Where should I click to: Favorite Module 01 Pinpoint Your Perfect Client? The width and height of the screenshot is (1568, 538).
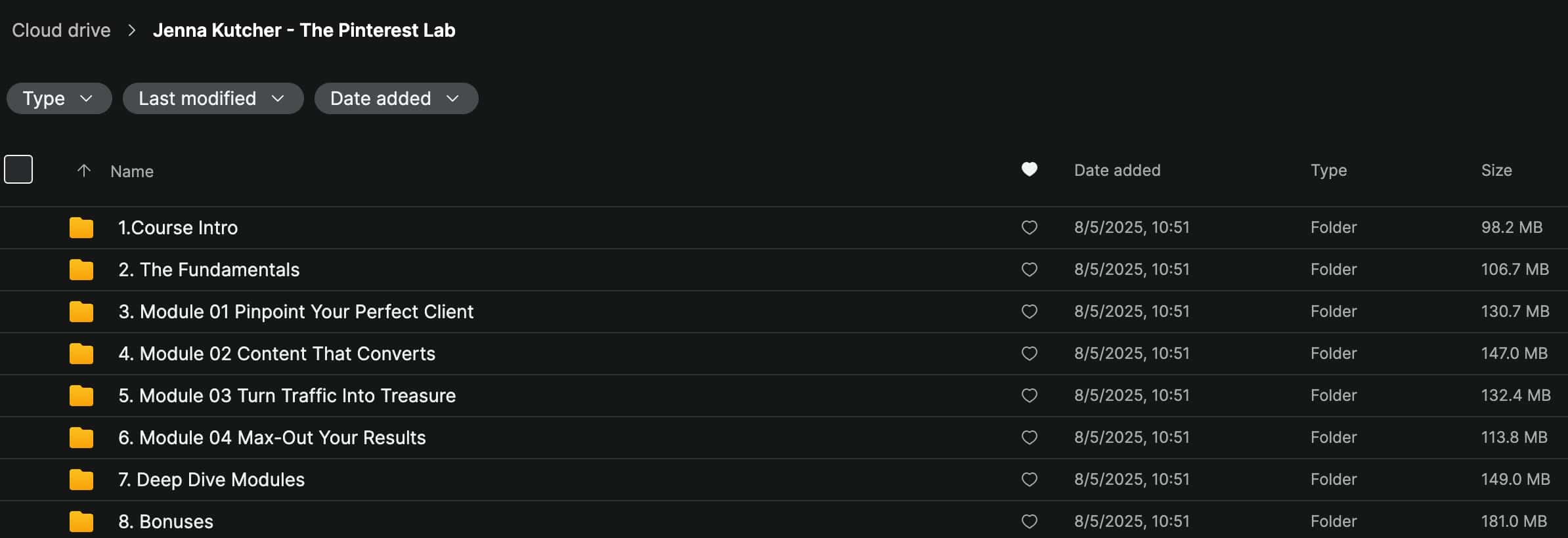(1029, 312)
